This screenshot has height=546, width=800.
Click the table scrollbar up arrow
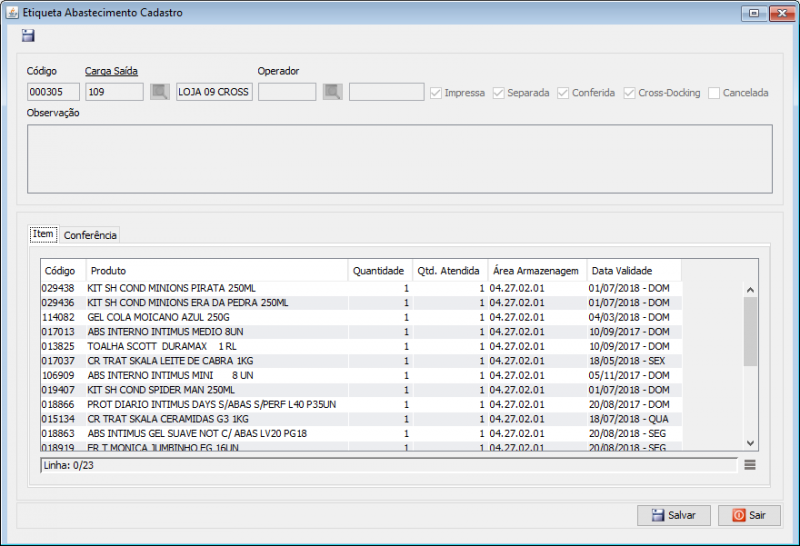(750, 289)
